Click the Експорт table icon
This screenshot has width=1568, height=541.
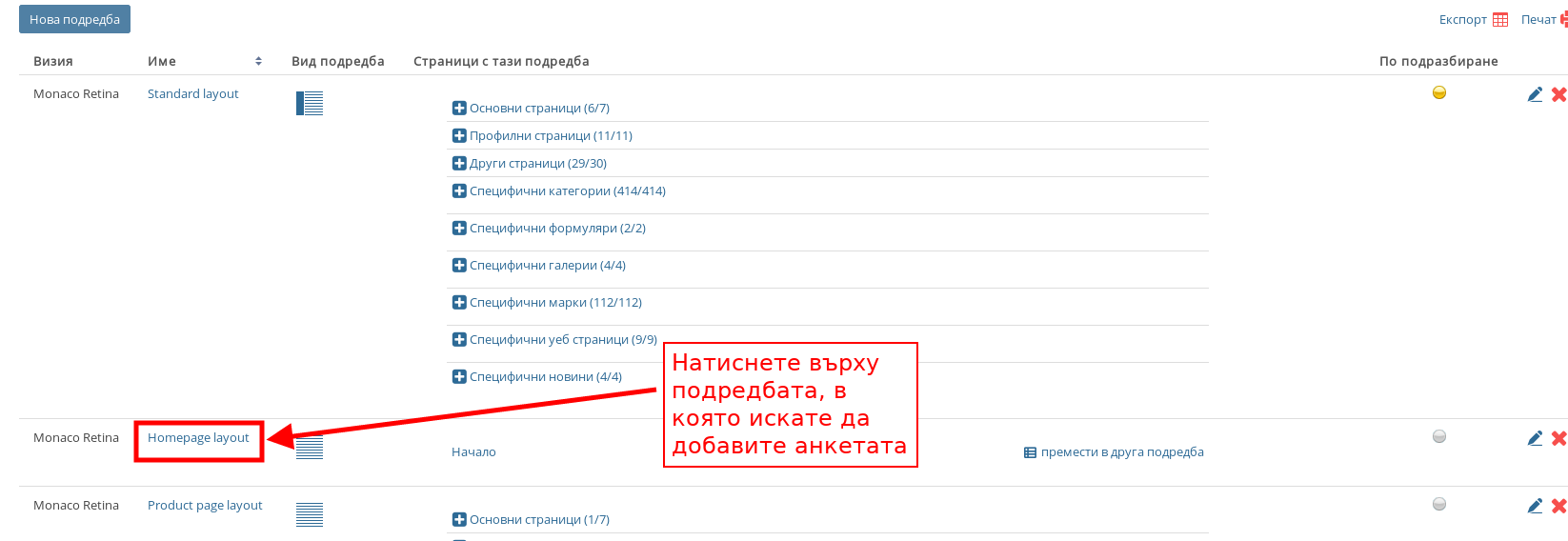1500,20
